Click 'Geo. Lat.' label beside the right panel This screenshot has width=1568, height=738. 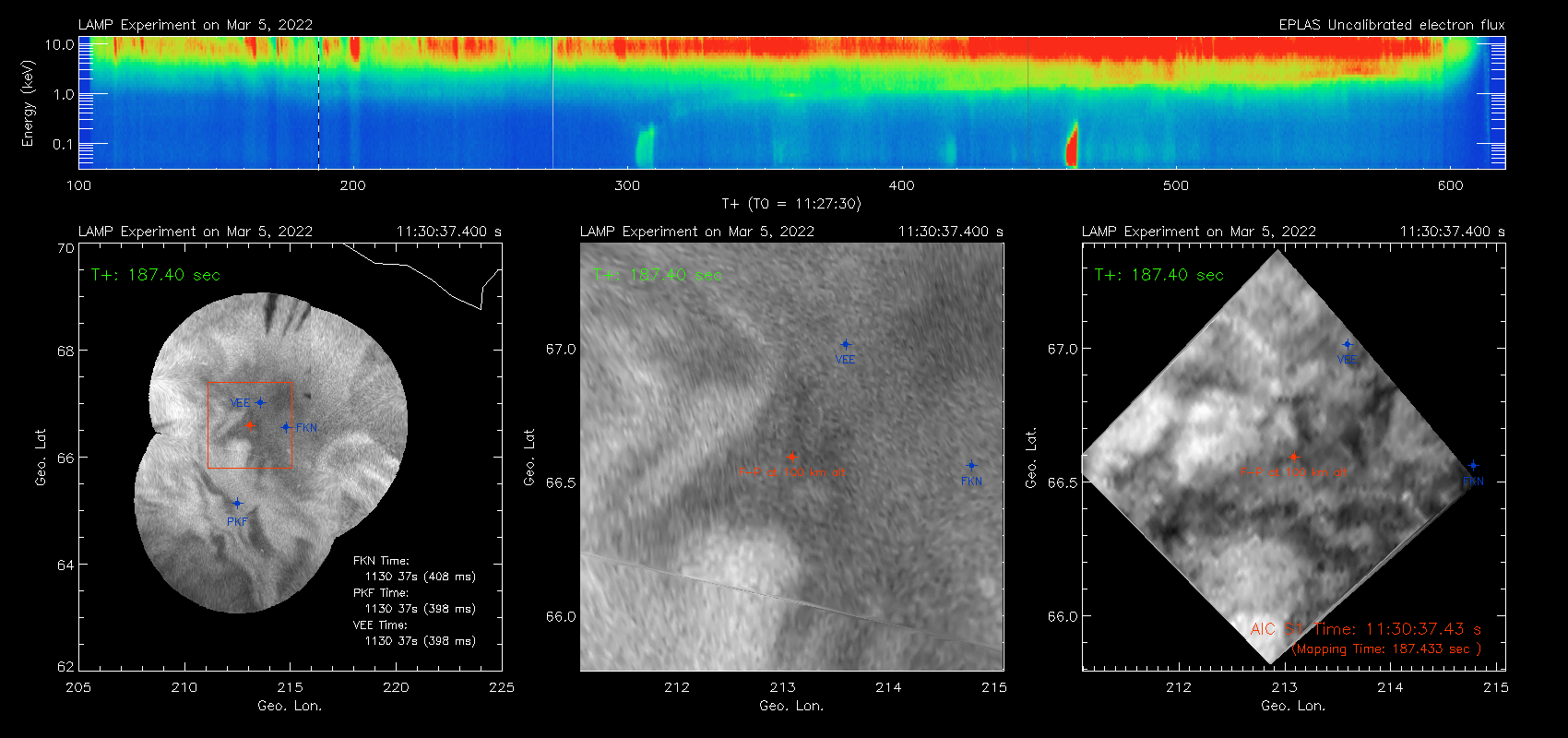point(1031,458)
